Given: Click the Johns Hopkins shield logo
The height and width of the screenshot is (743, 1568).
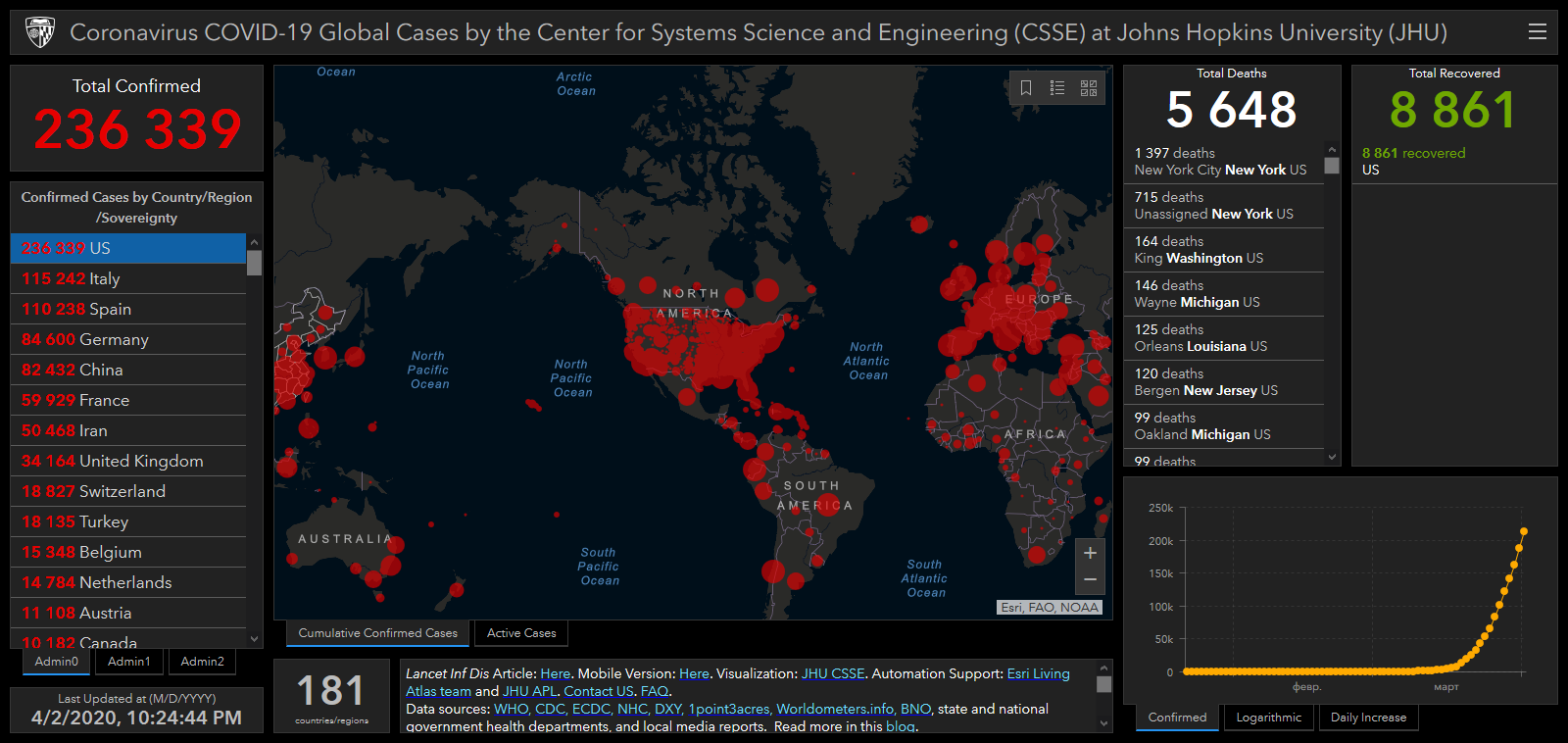Looking at the screenshot, I should pos(39,32).
